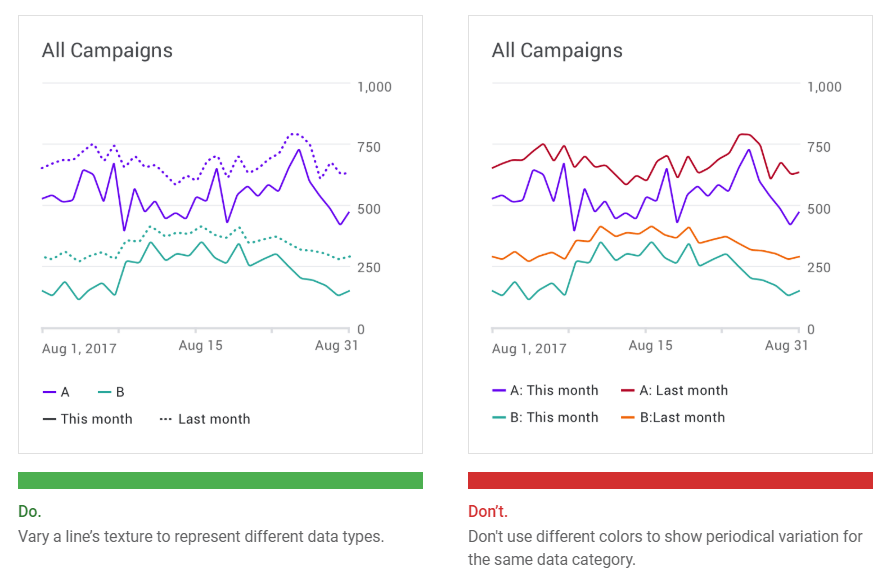The width and height of the screenshot is (882, 585).
Task: Toggle the dotted 'Last month' legend item
Action: click(x=205, y=419)
